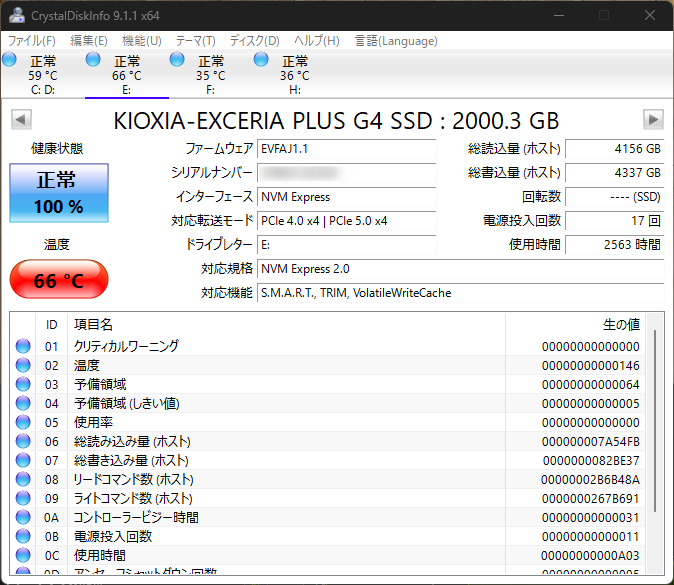Click the blue orb for attribute 05 使用率
This screenshot has width=674, height=585.
pos(23,422)
